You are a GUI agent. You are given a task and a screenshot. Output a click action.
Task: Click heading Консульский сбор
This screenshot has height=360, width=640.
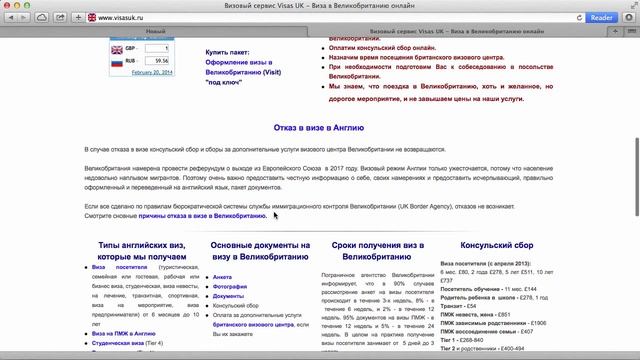click(x=497, y=245)
